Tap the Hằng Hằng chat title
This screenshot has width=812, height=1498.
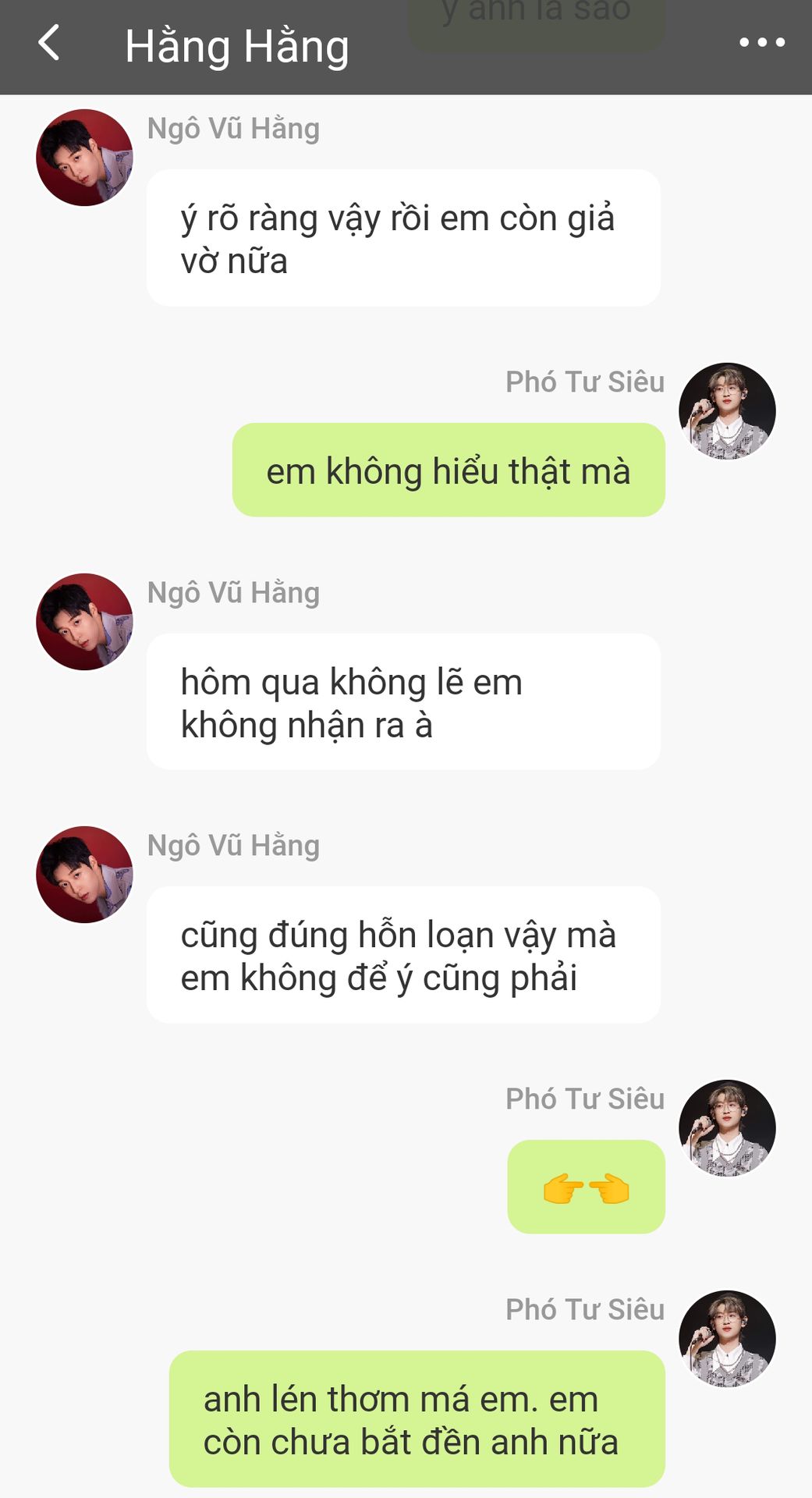point(237,47)
